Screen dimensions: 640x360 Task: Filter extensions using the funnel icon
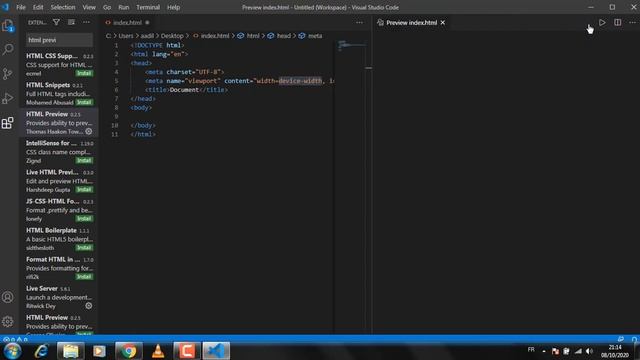click(56, 22)
